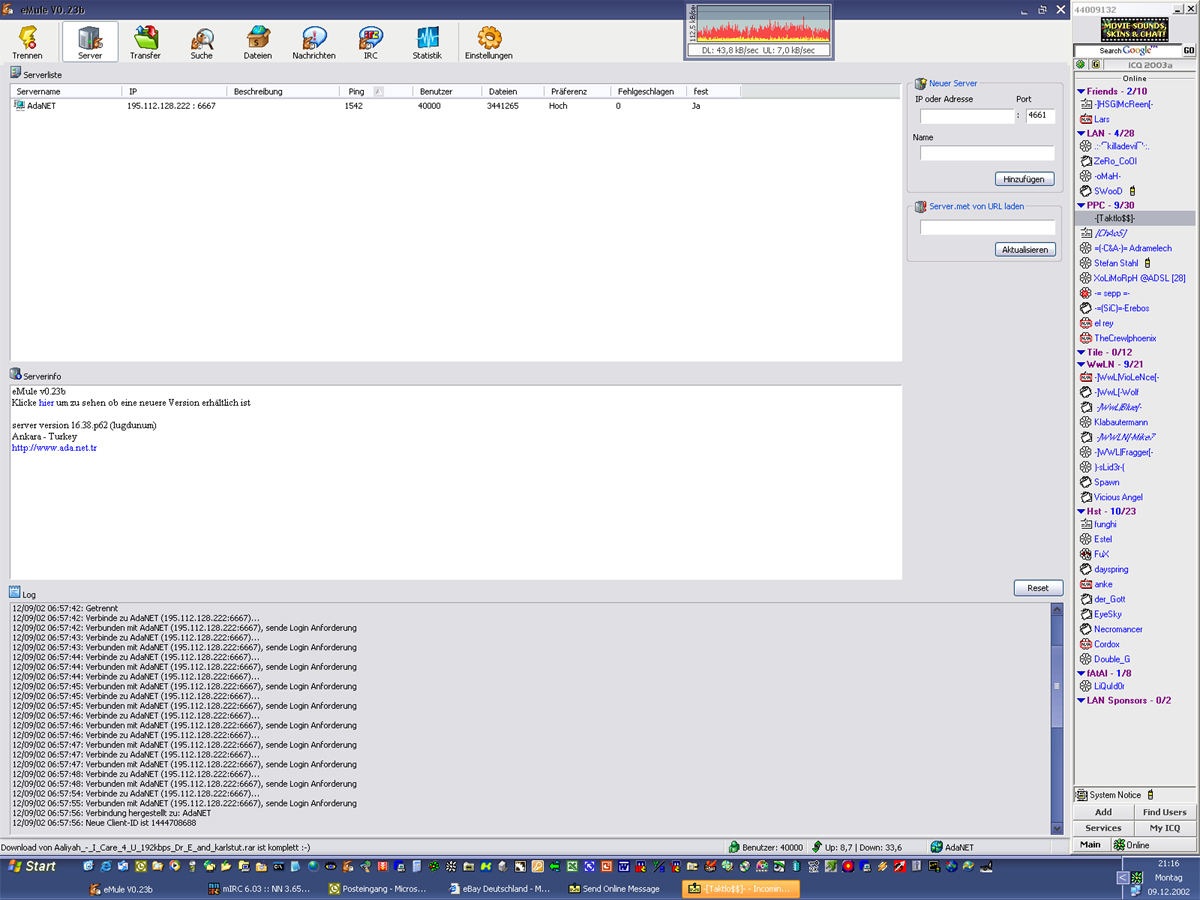
Task: Collapse the Friends group in ICQ
Action: coord(1082,92)
